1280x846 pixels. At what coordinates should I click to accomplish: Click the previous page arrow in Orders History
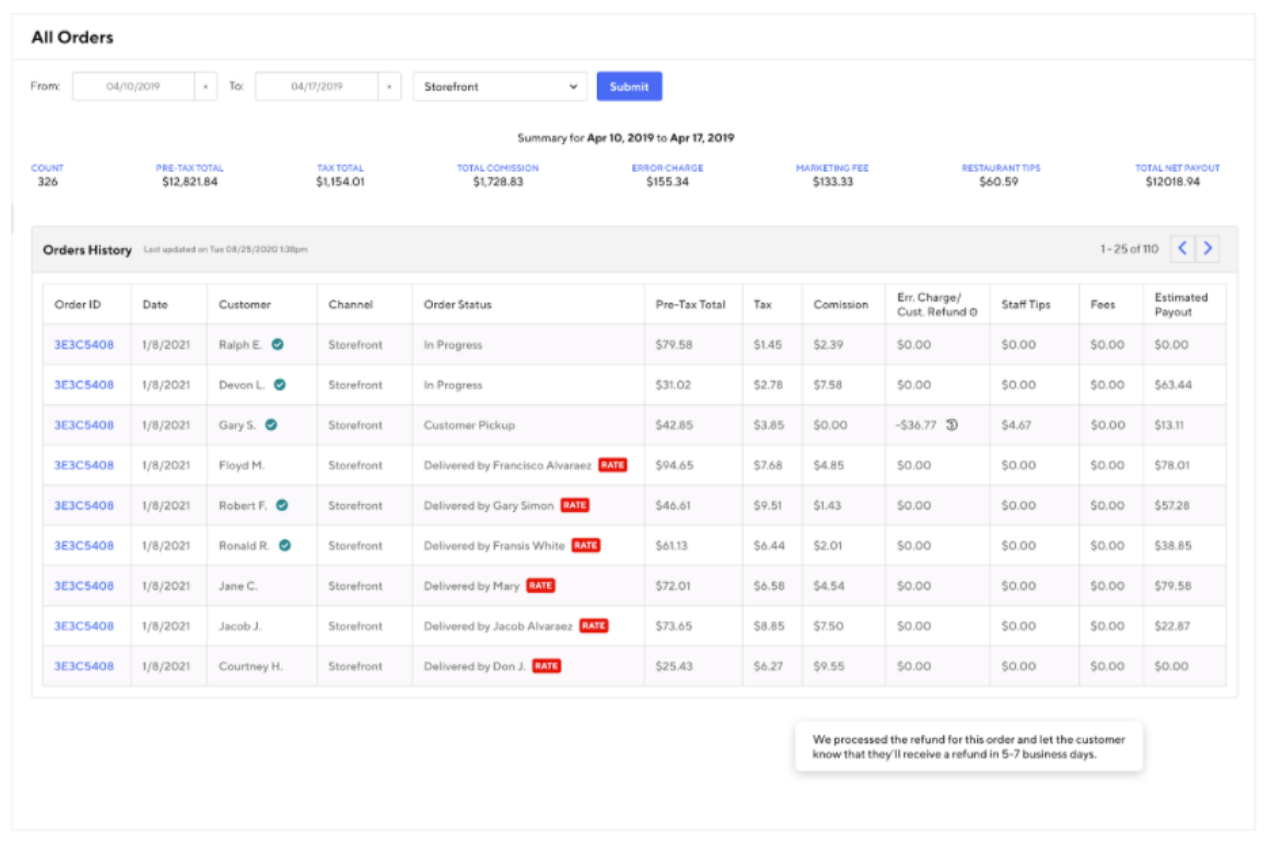[x=1182, y=248]
